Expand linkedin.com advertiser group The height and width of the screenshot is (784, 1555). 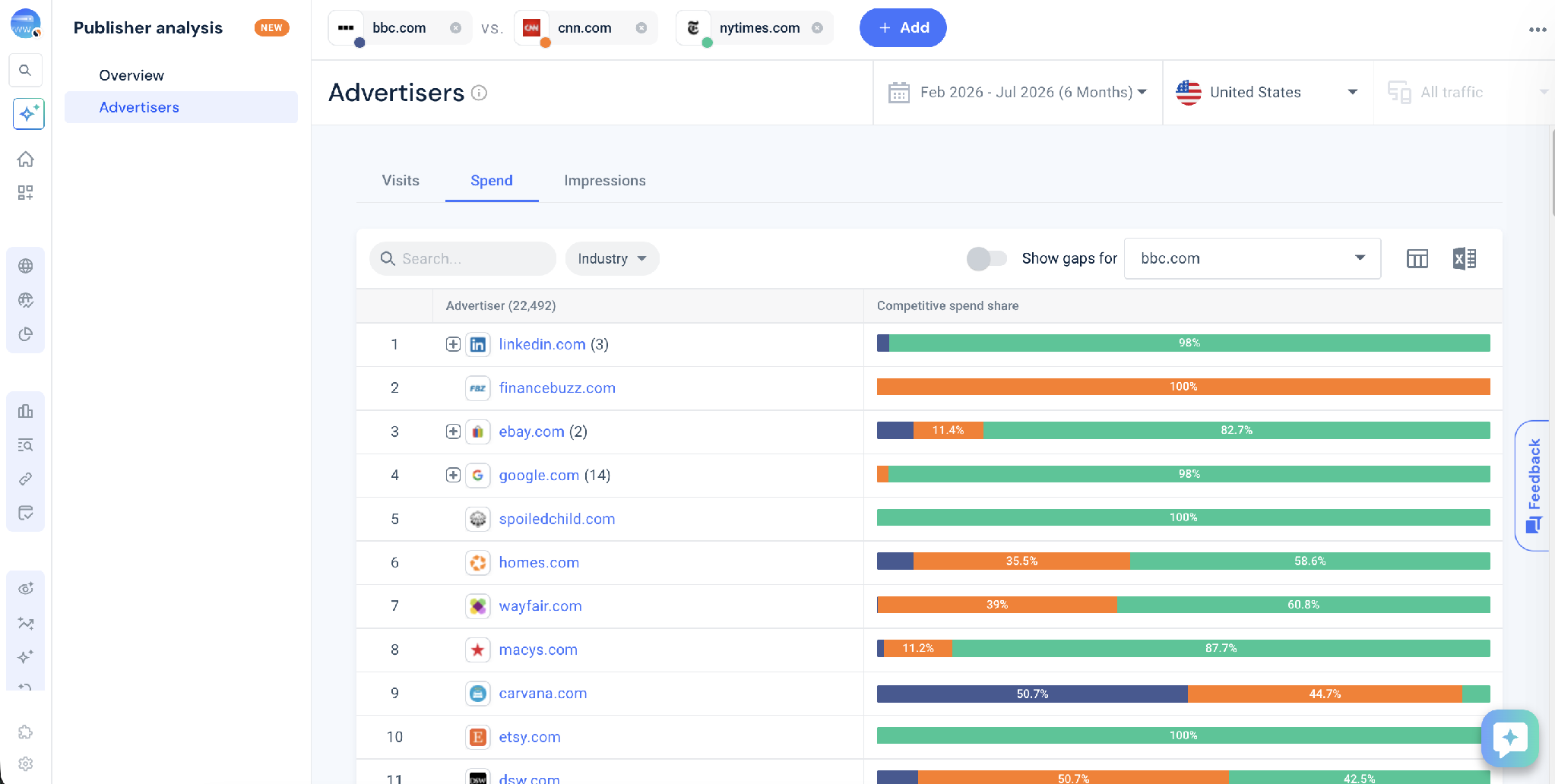coord(453,344)
